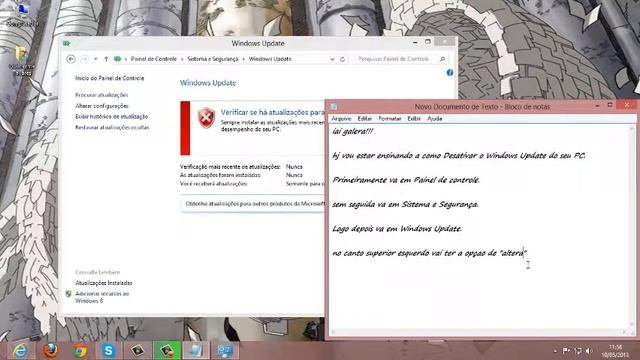Click the Windows Update address bar icon

coord(118,59)
